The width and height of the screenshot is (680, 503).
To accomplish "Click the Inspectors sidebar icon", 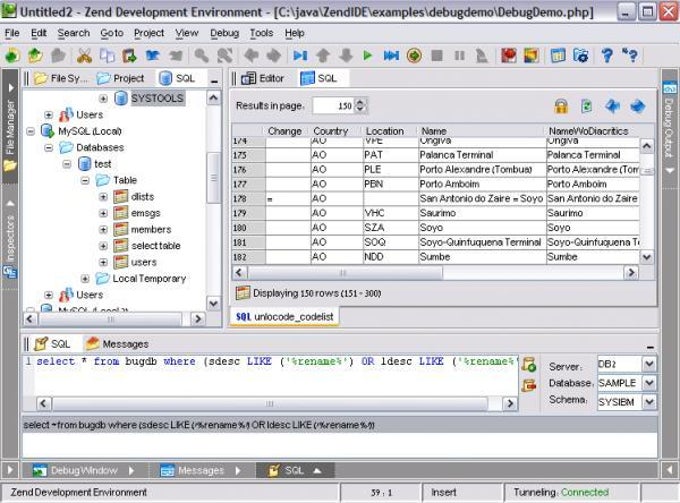I will [9, 273].
